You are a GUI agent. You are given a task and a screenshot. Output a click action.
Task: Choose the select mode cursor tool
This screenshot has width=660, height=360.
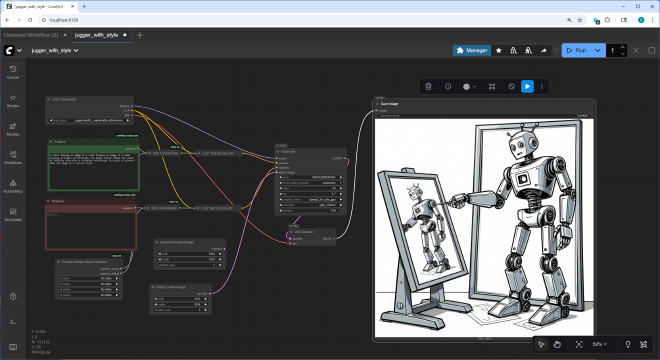tap(542, 344)
